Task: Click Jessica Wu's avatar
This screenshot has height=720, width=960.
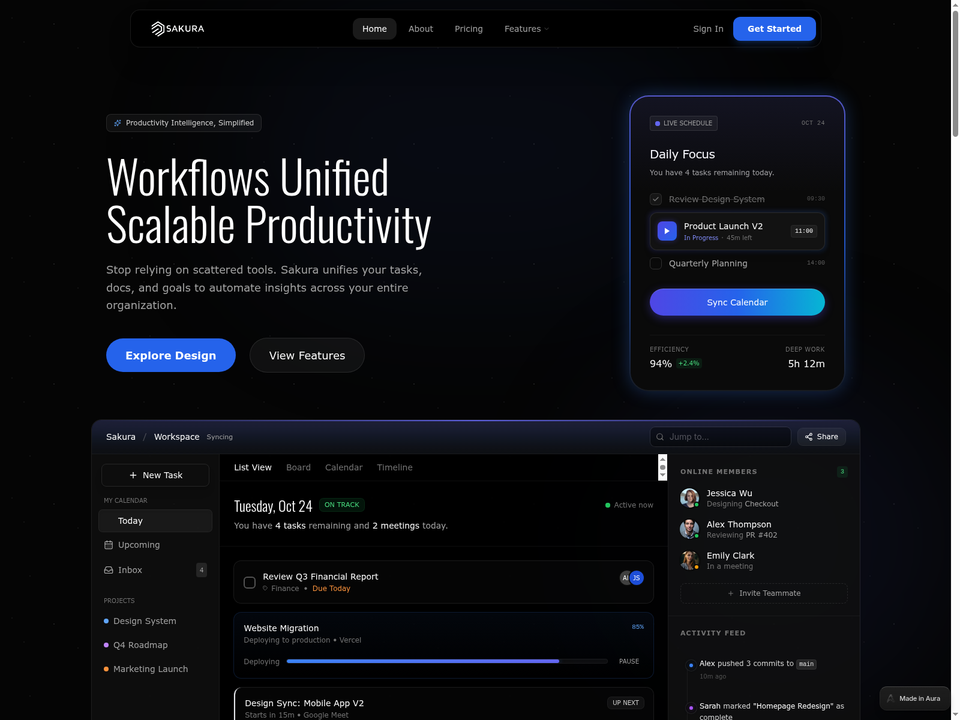Action: 689,498
